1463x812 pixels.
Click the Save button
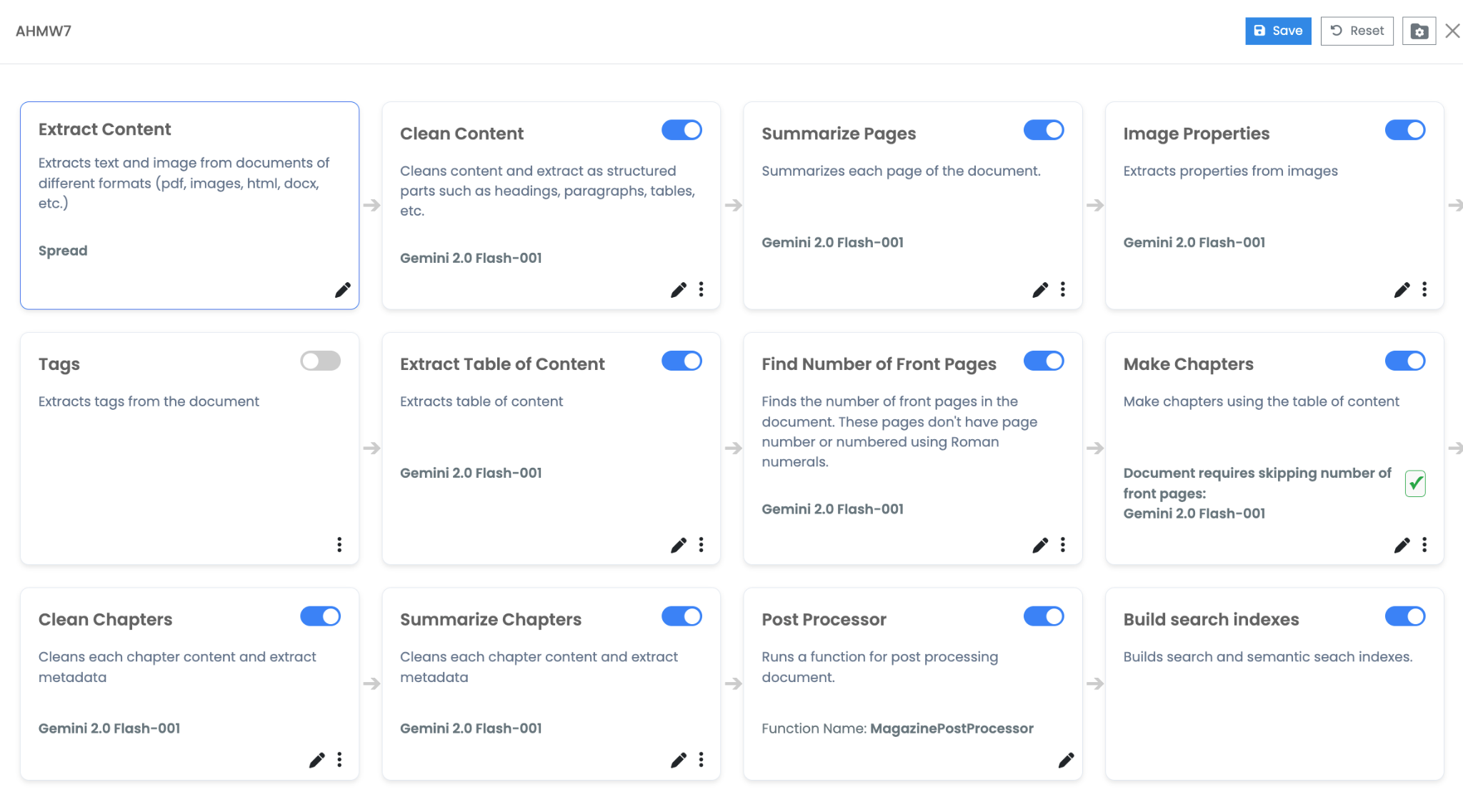(1278, 31)
